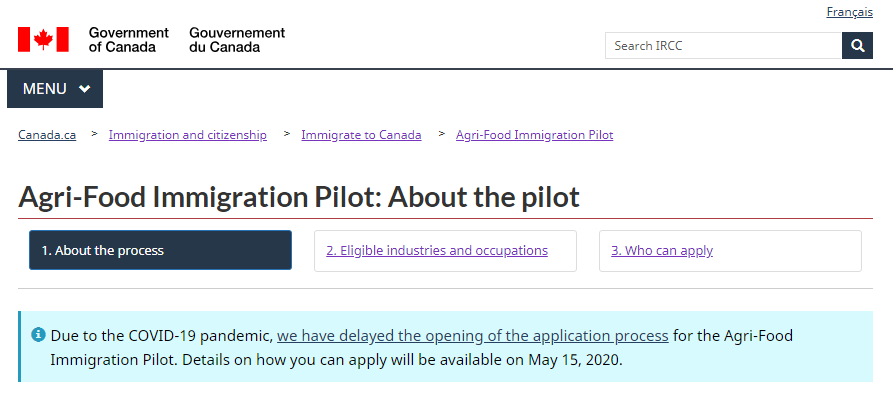
Task: Click the blue info icon in the alert
Action: point(38,335)
